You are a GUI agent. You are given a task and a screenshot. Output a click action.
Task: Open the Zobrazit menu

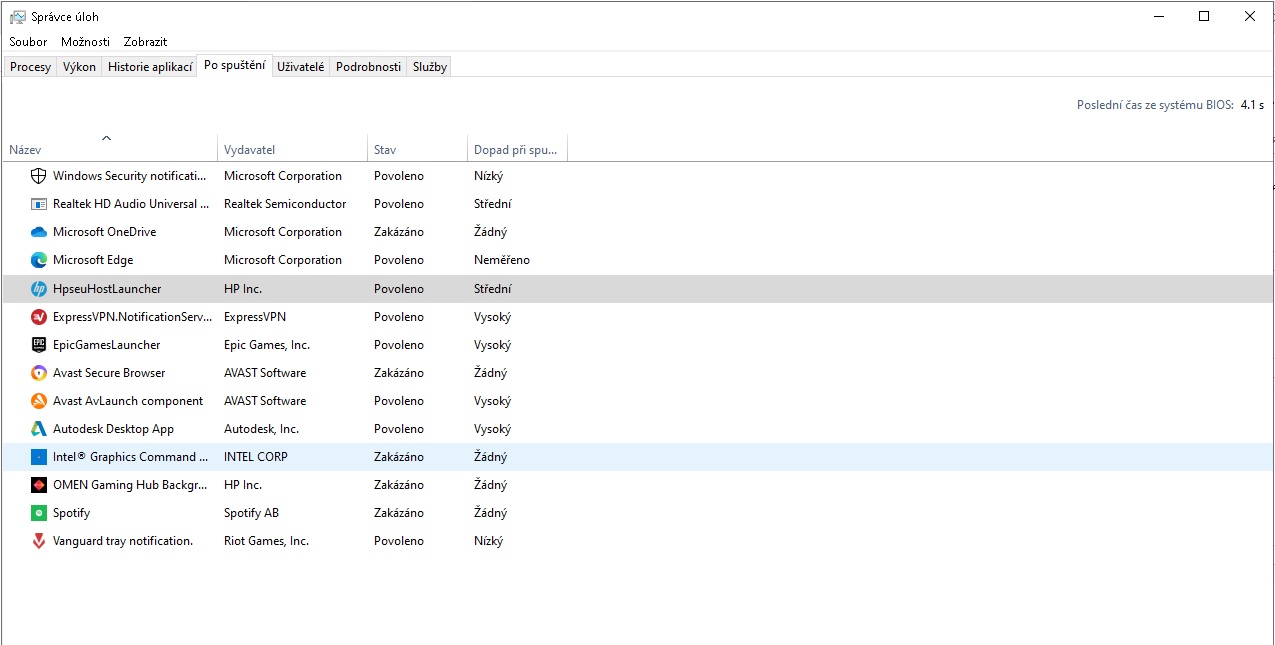(145, 42)
